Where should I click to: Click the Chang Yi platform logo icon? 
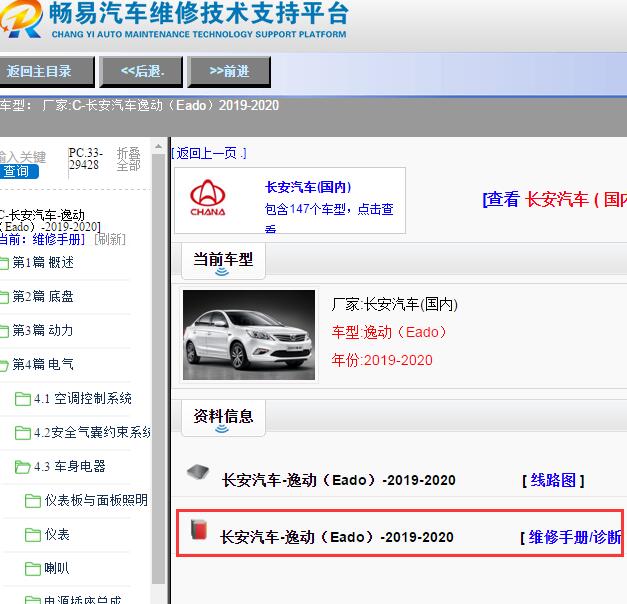[20, 18]
